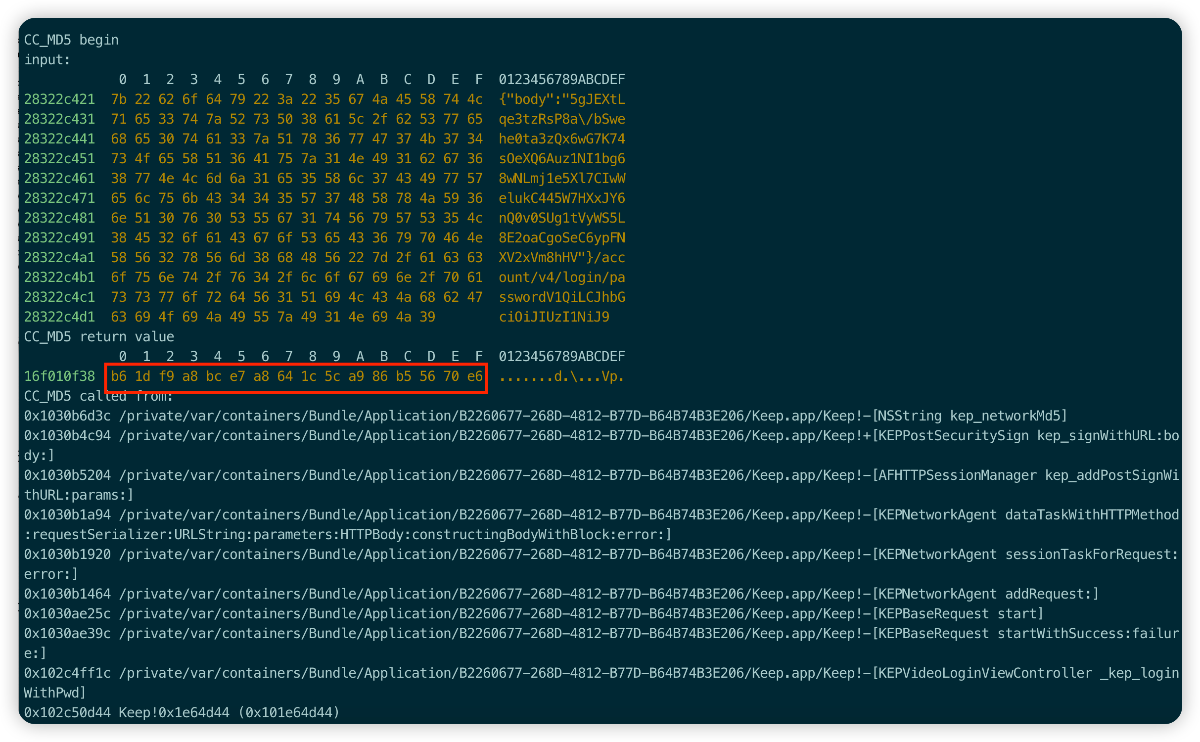Viewport: 1200px width, 742px height.
Task: Click hex bytes '63 69 4f 69' in row 28322c4d1
Action: [x=154, y=317]
